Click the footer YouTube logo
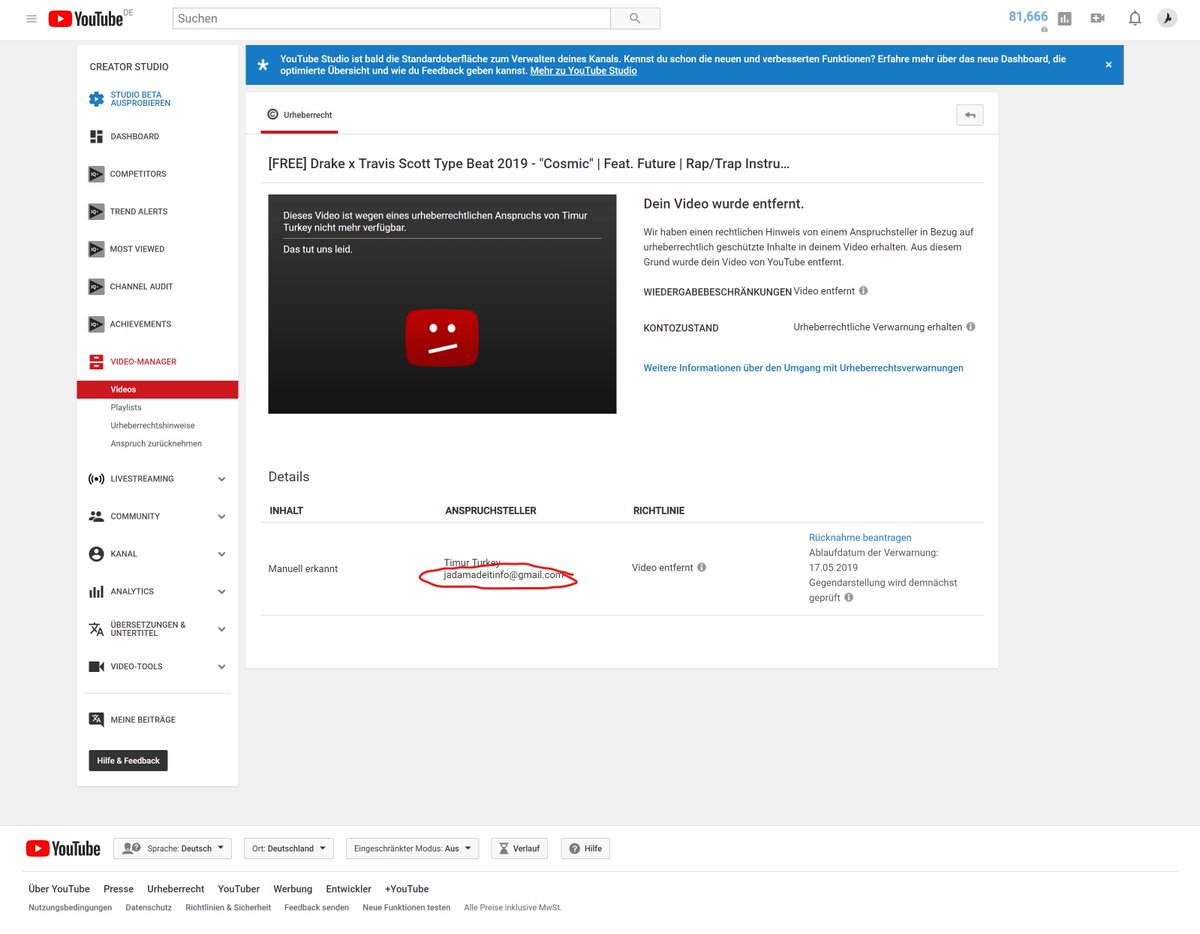Image resolution: width=1200 pixels, height=934 pixels. [63, 848]
